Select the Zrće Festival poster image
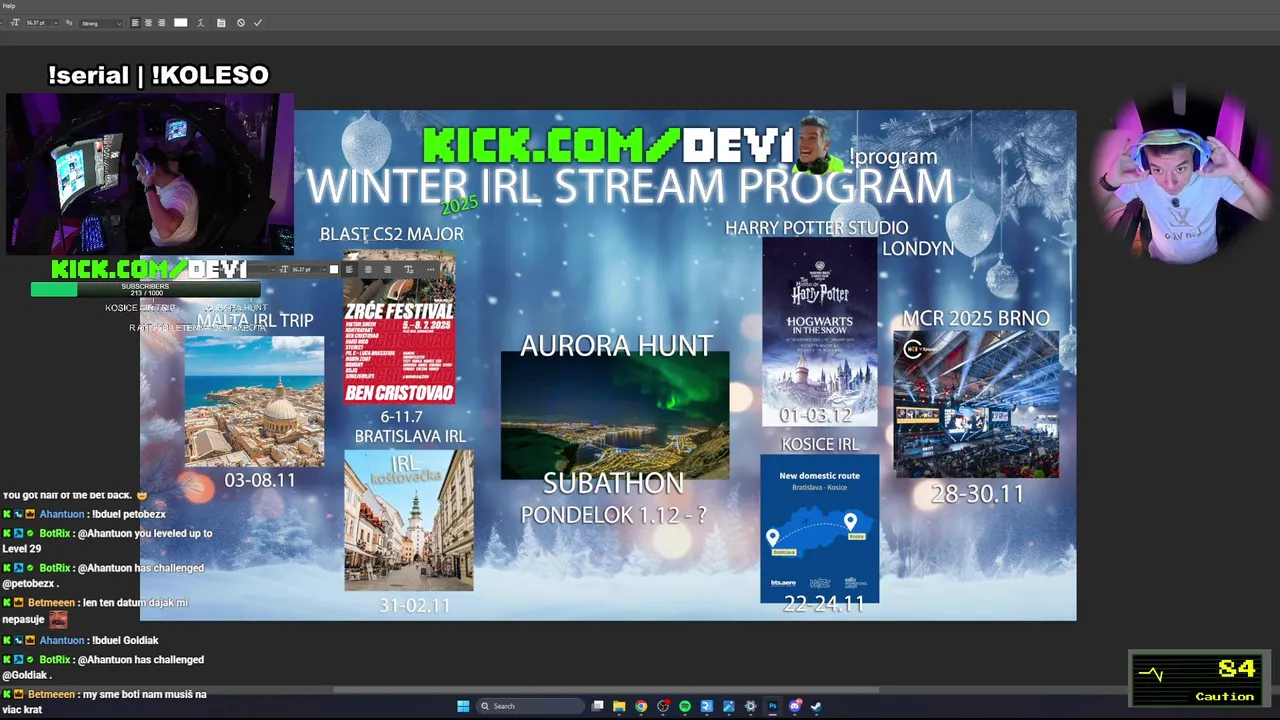Image resolution: width=1280 pixels, height=720 pixels. pos(399,328)
